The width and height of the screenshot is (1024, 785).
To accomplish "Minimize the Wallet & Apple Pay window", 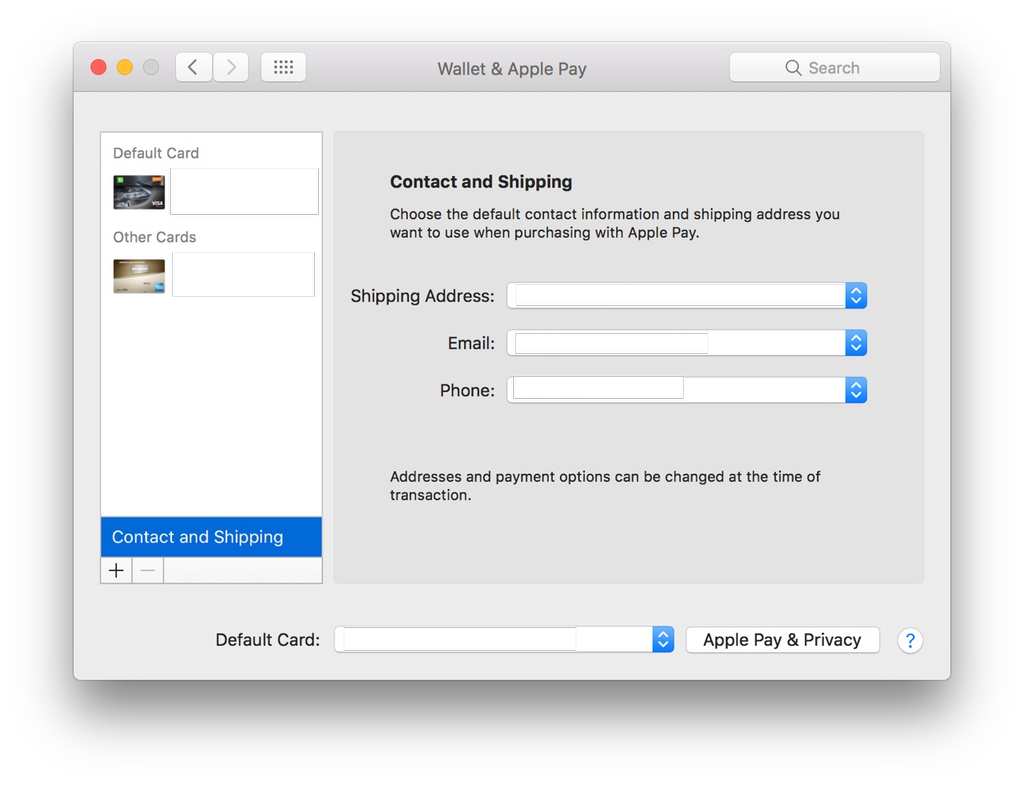I will click(124, 67).
